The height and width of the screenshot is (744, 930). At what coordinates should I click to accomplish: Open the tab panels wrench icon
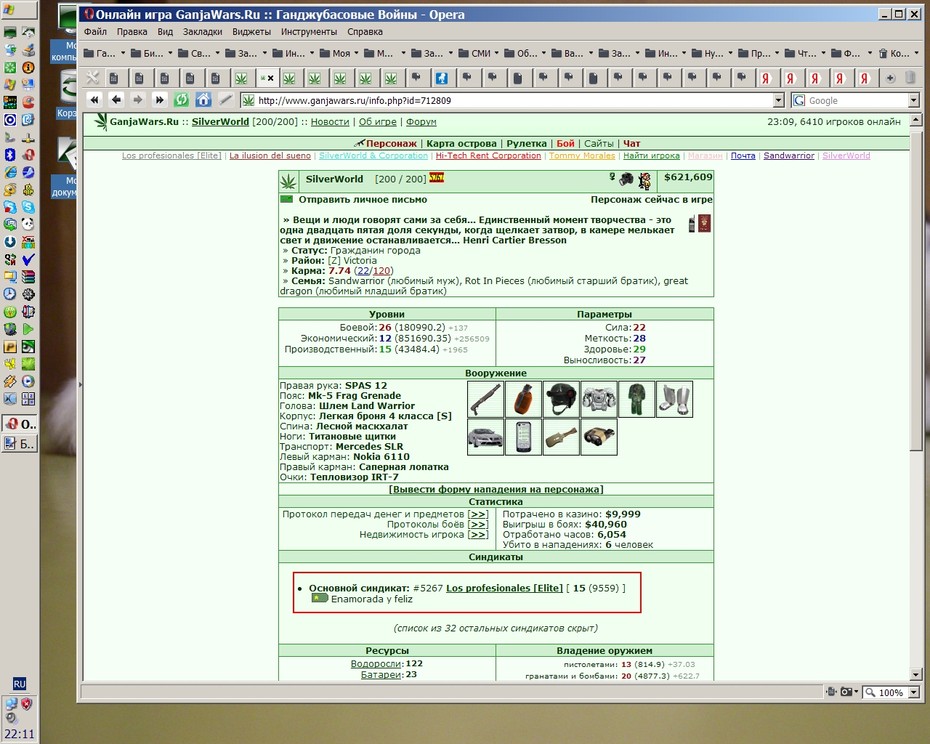93,77
